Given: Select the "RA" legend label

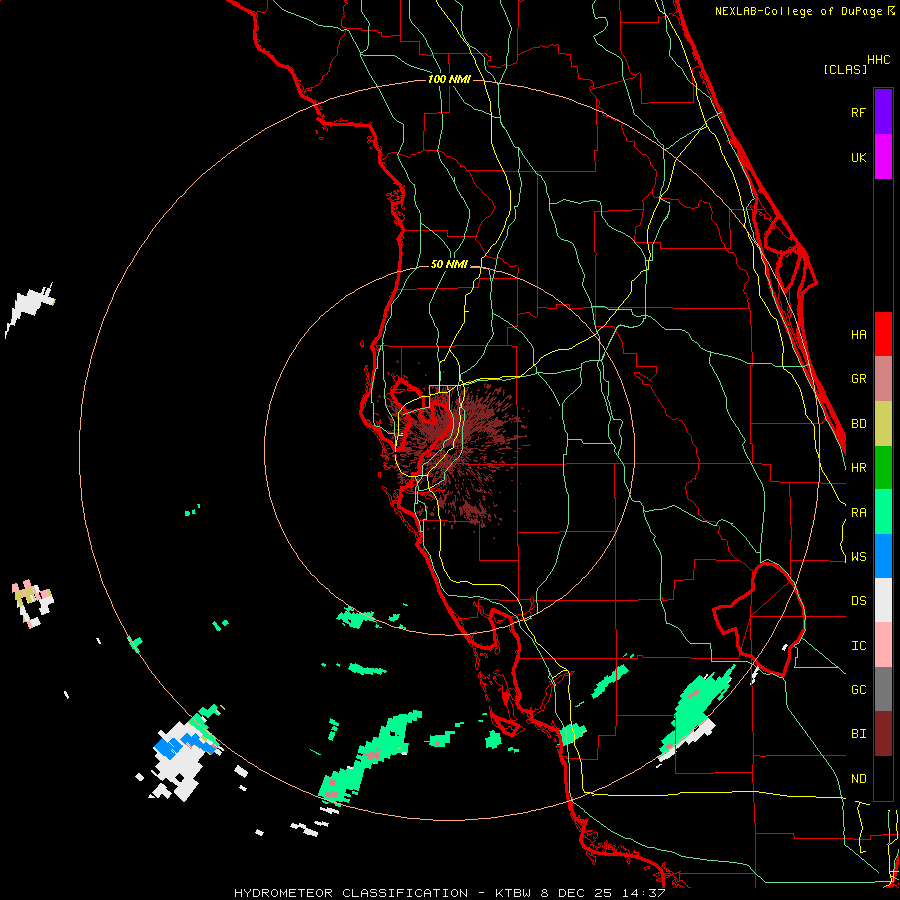Looking at the screenshot, I should [x=858, y=512].
